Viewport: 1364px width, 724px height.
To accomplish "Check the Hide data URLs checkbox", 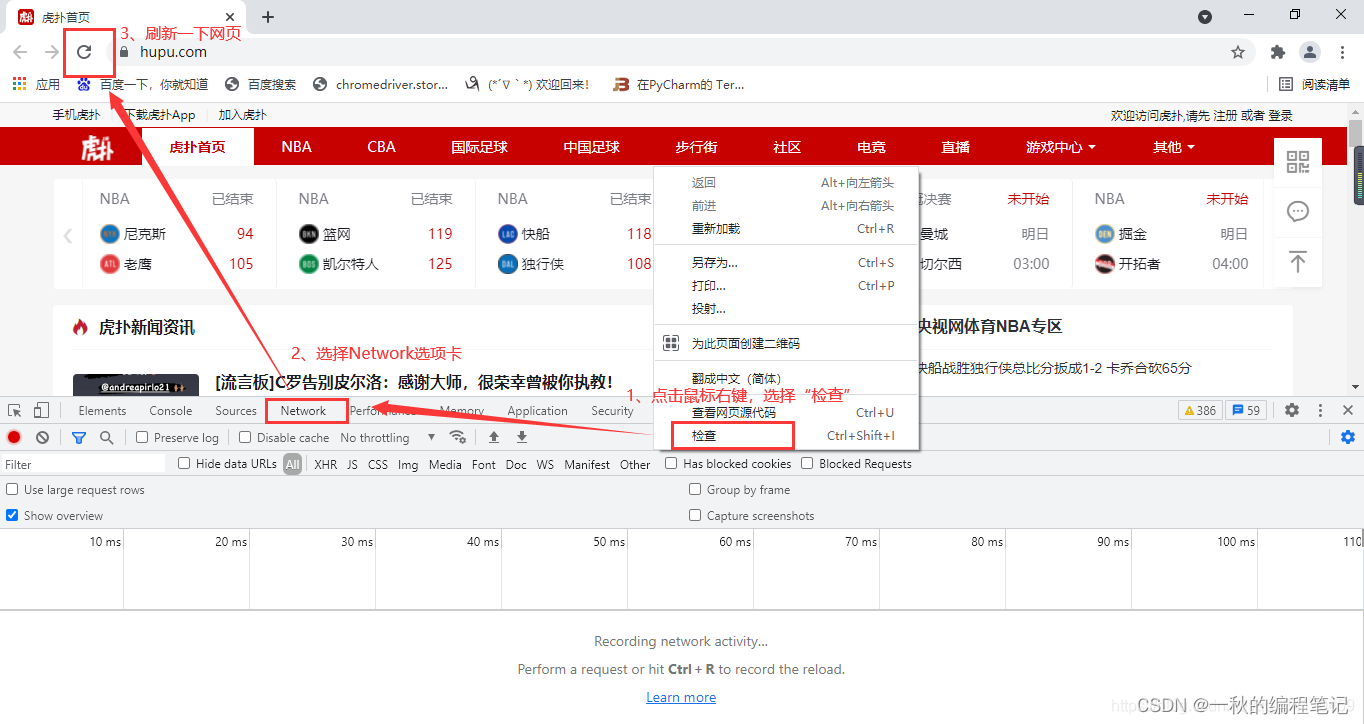I will tap(184, 463).
